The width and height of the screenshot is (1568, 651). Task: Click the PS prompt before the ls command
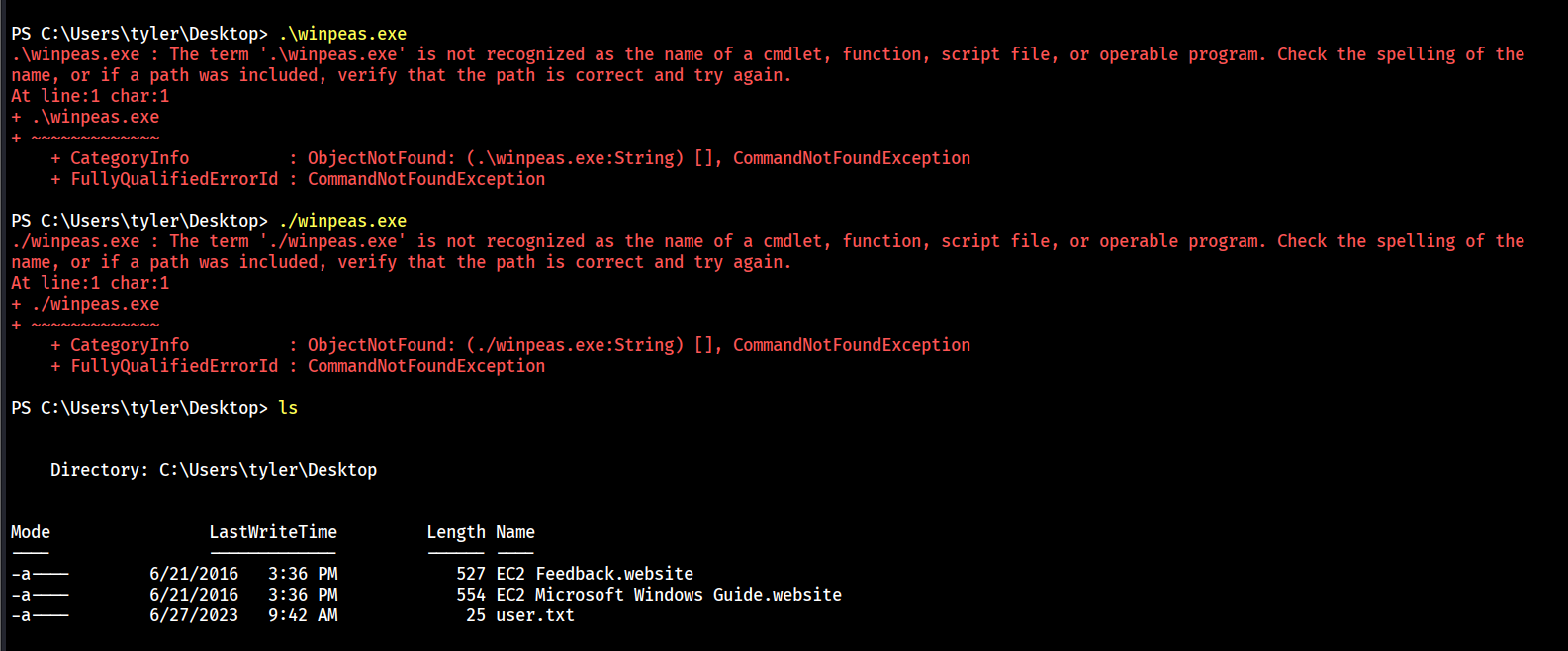138,408
